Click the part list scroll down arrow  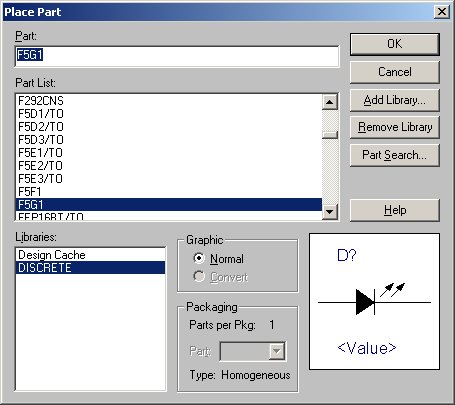click(330, 212)
